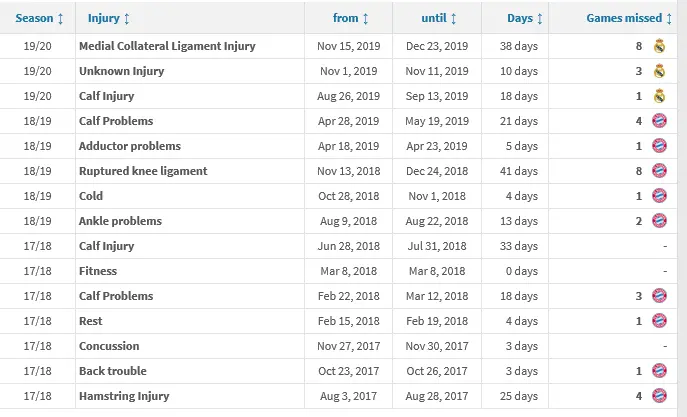Select the Fitness injury row

(x=98, y=271)
